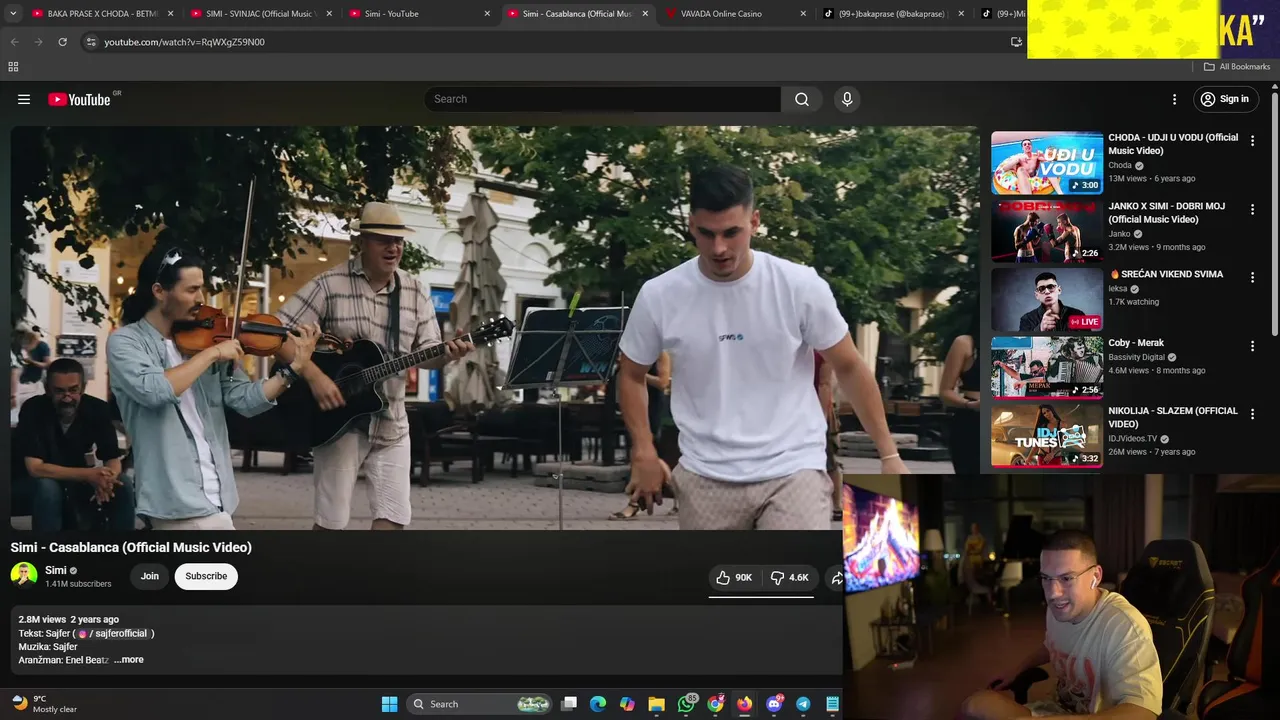The width and height of the screenshot is (1280, 720).
Task: Open the apps grid in the bookmarks bar
Action: 13,67
